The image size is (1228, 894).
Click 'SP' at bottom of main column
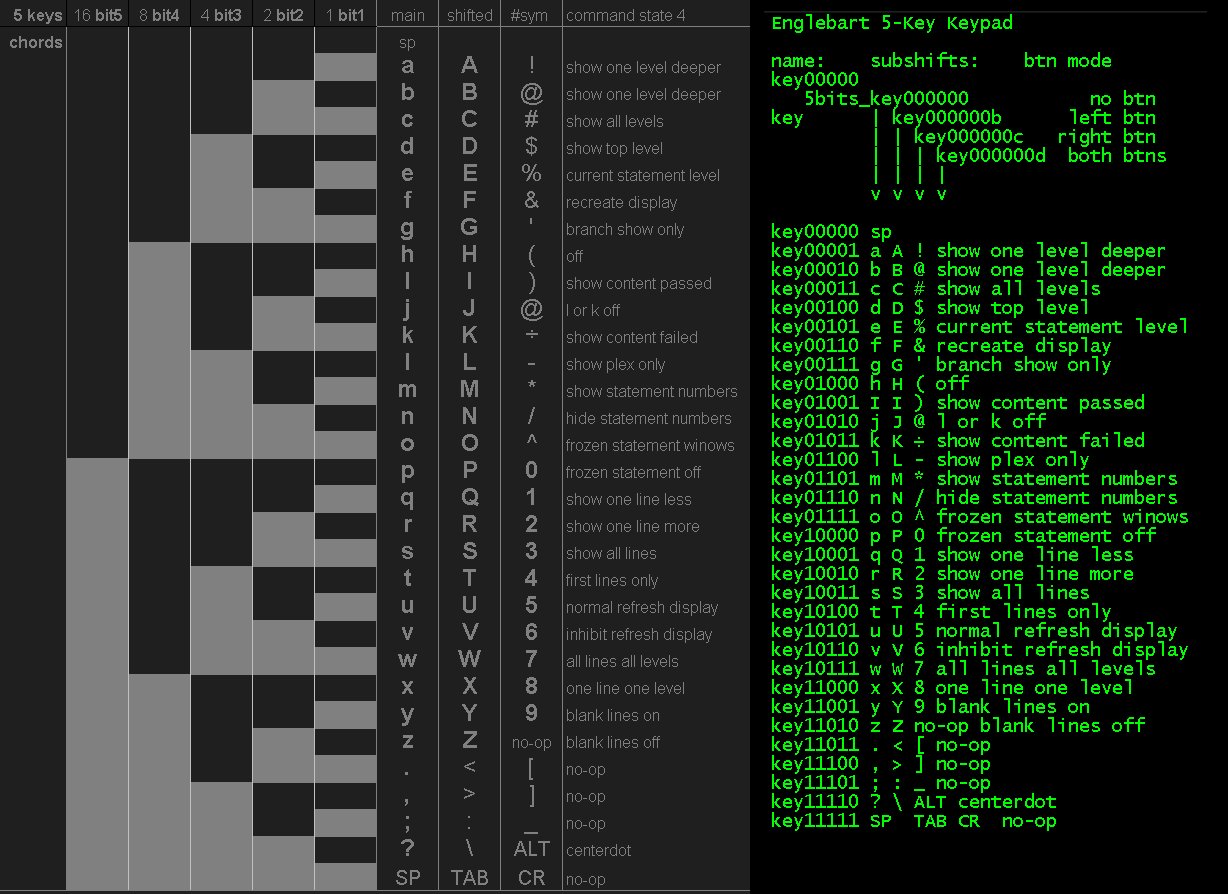(x=408, y=877)
